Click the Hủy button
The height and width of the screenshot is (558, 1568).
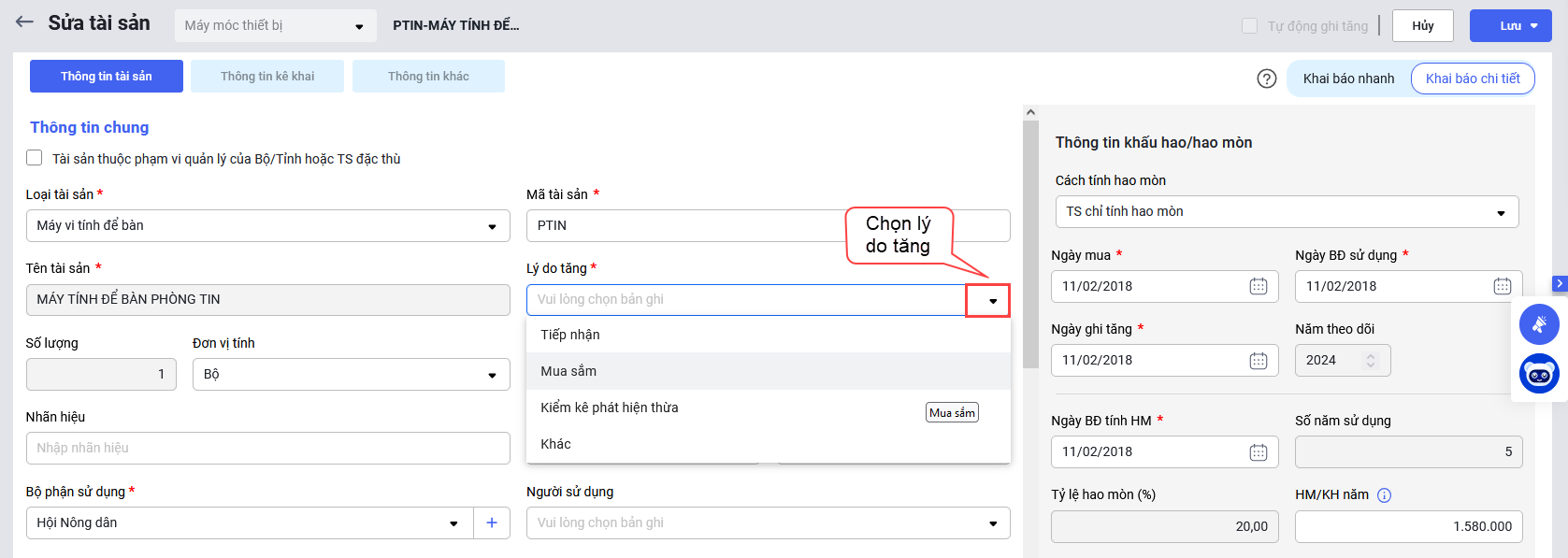[1423, 26]
